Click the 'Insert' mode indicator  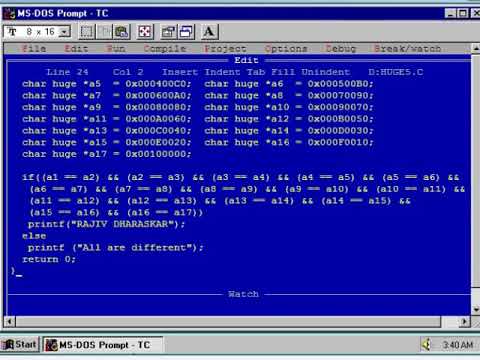(x=180, y=72)
